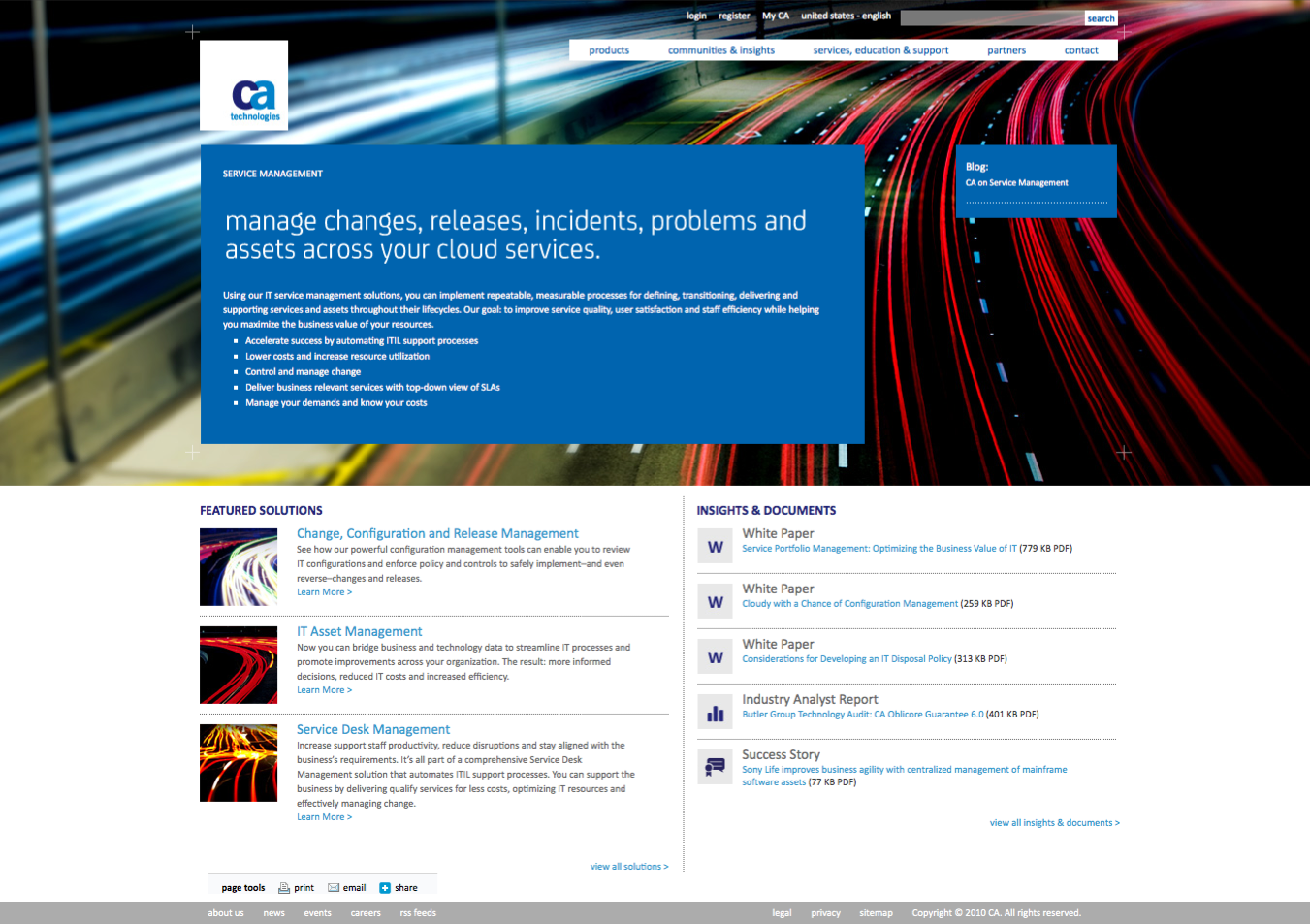Image resolution: width=1310 pixels, height=924 pixels.
Task: Click view all insights & documents
Action: (1054, 823)
